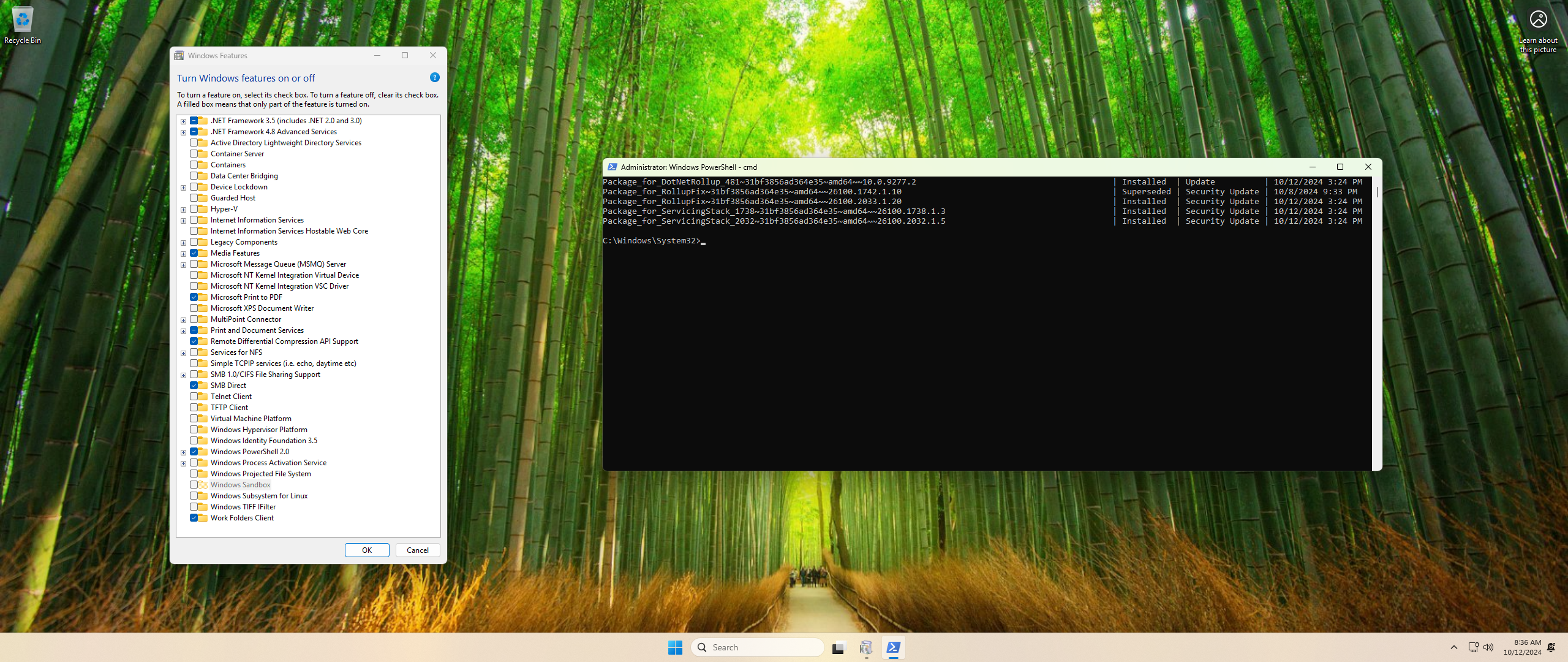The width and height of the screenshot is (1568, 662).
Task: Open Task View from the taskbar
Action: (x=839, y=647)
